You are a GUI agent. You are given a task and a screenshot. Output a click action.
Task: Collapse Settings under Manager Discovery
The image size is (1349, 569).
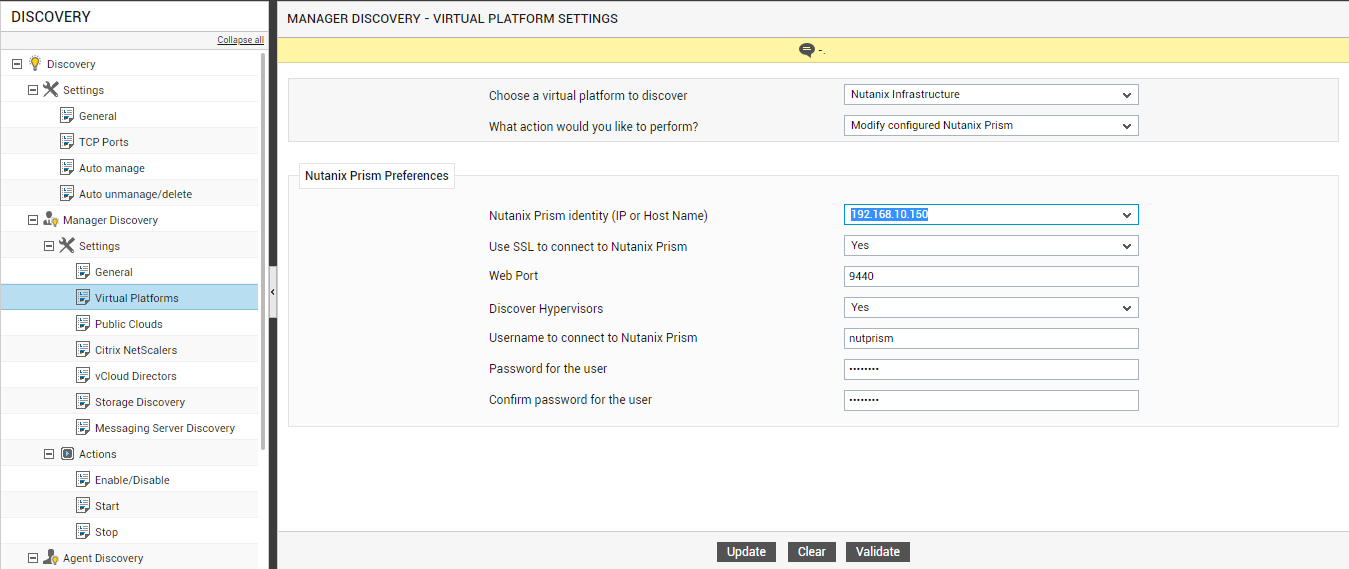(x=48, y=245)
